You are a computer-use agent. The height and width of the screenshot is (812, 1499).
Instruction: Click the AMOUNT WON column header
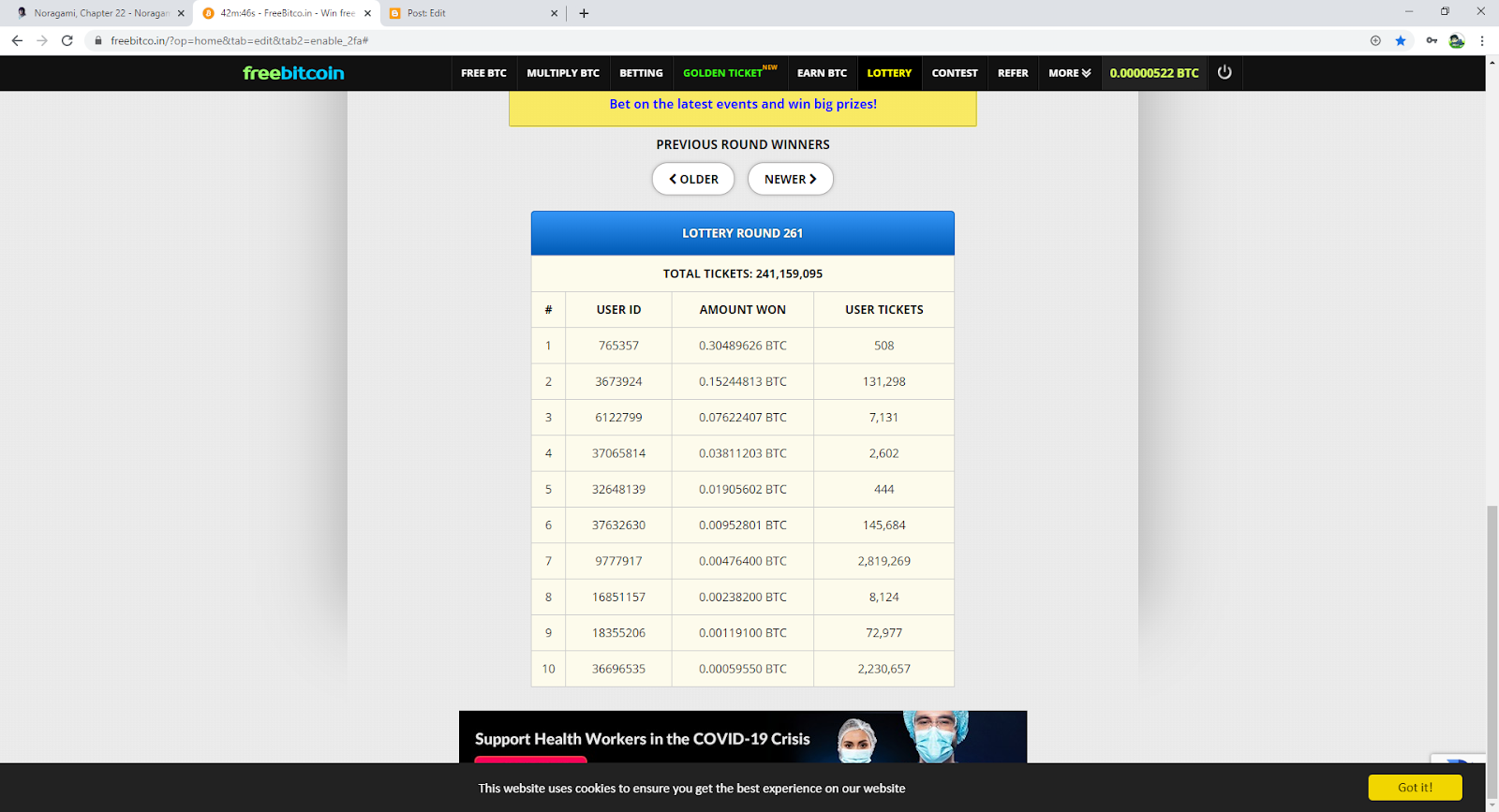pyautogui.click(x=743, y=309)
